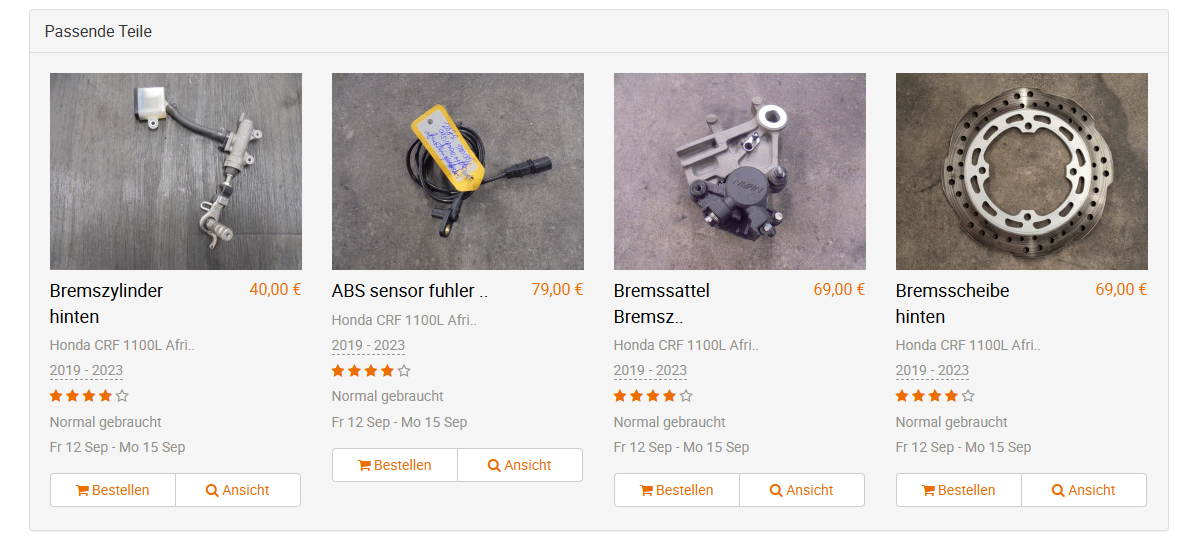The image size is (1190, 541).
Task: Click the cart icon for Bremszylinder hinten
Action: click(83, 490)
